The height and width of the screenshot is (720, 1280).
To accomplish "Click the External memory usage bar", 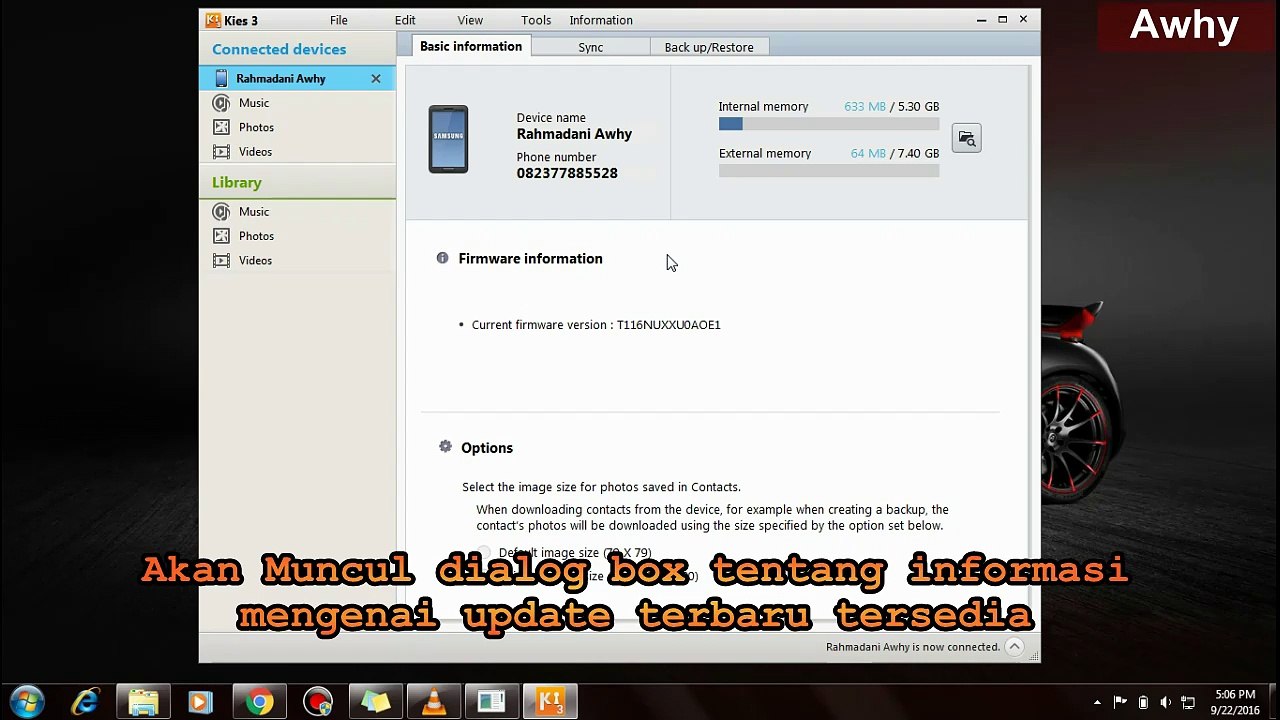I will coord(829,171).
